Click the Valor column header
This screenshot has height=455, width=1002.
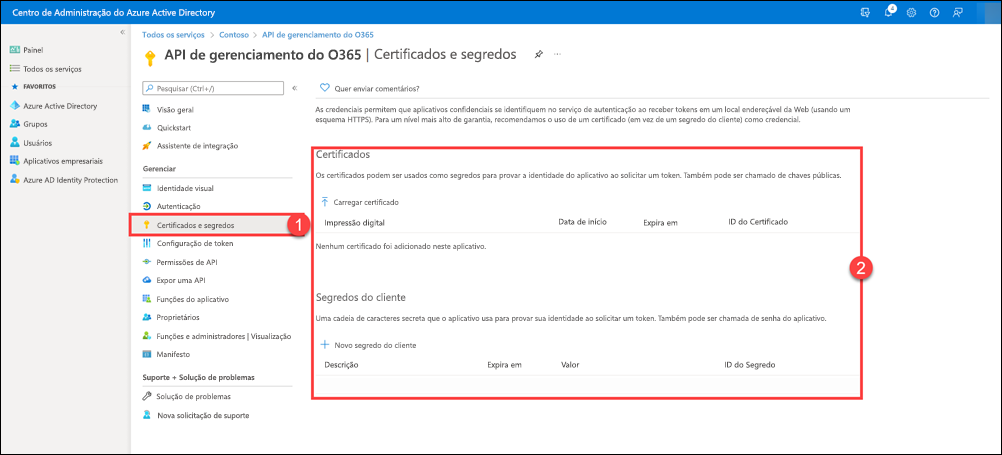(x=569, y=365)
